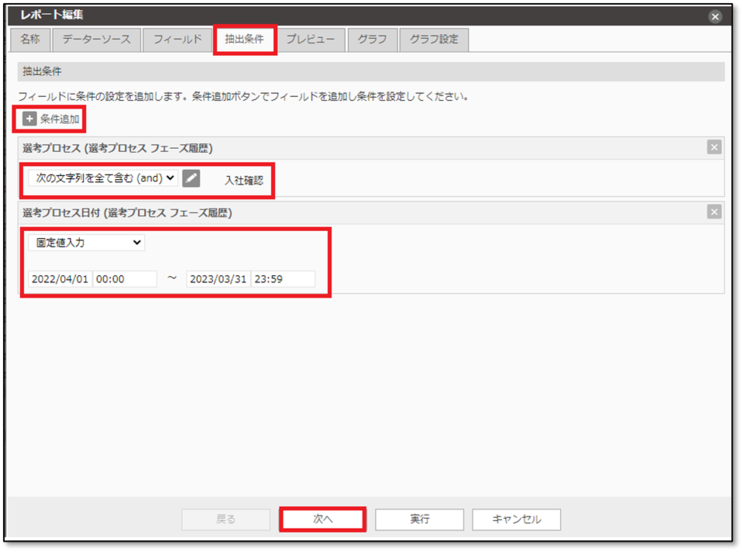This screenshot has width=743, height=552.
Task: Select the 抽出条件 tab
Action: [x=244, y=39]
